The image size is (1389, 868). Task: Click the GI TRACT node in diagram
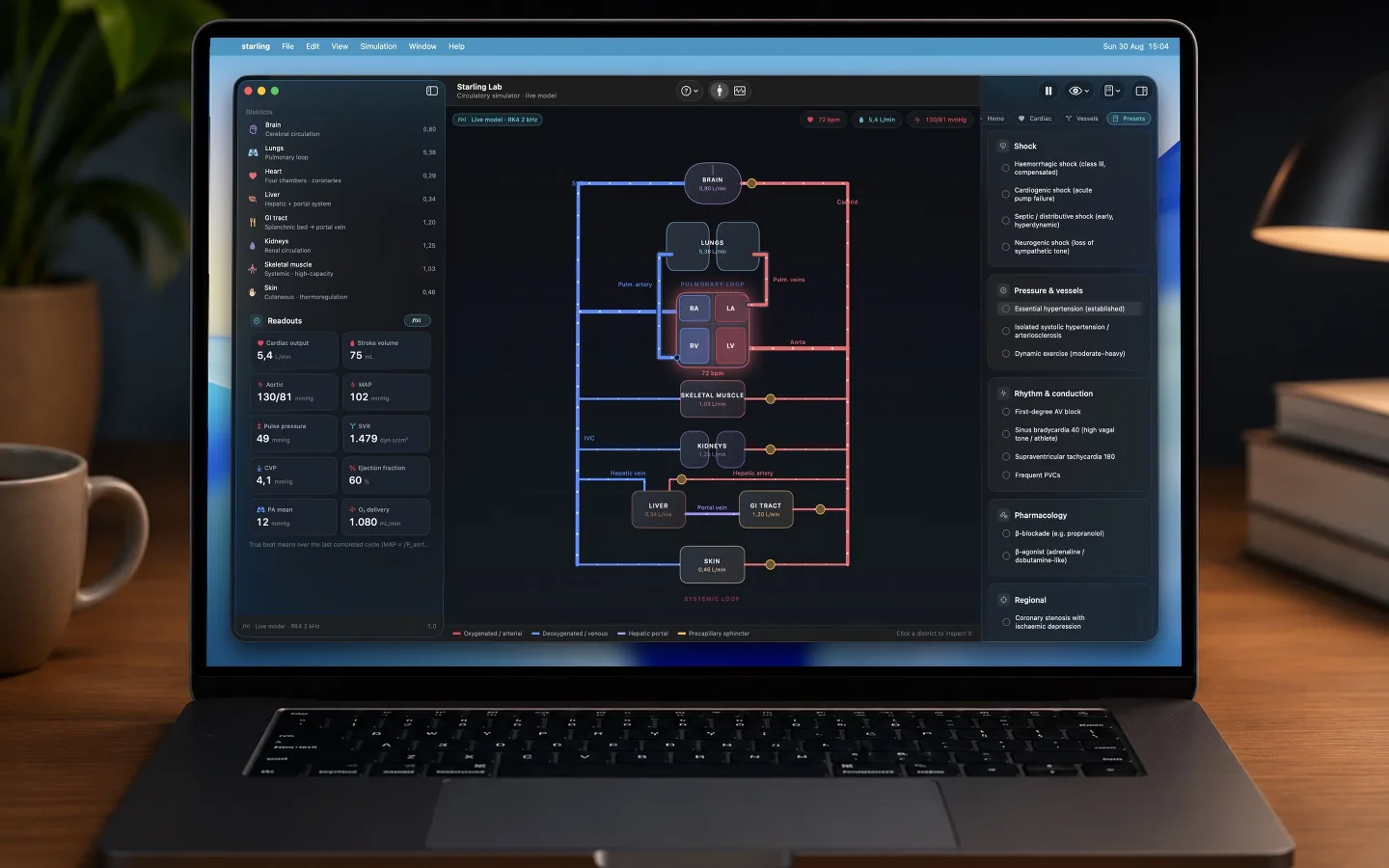pos(766,509)
